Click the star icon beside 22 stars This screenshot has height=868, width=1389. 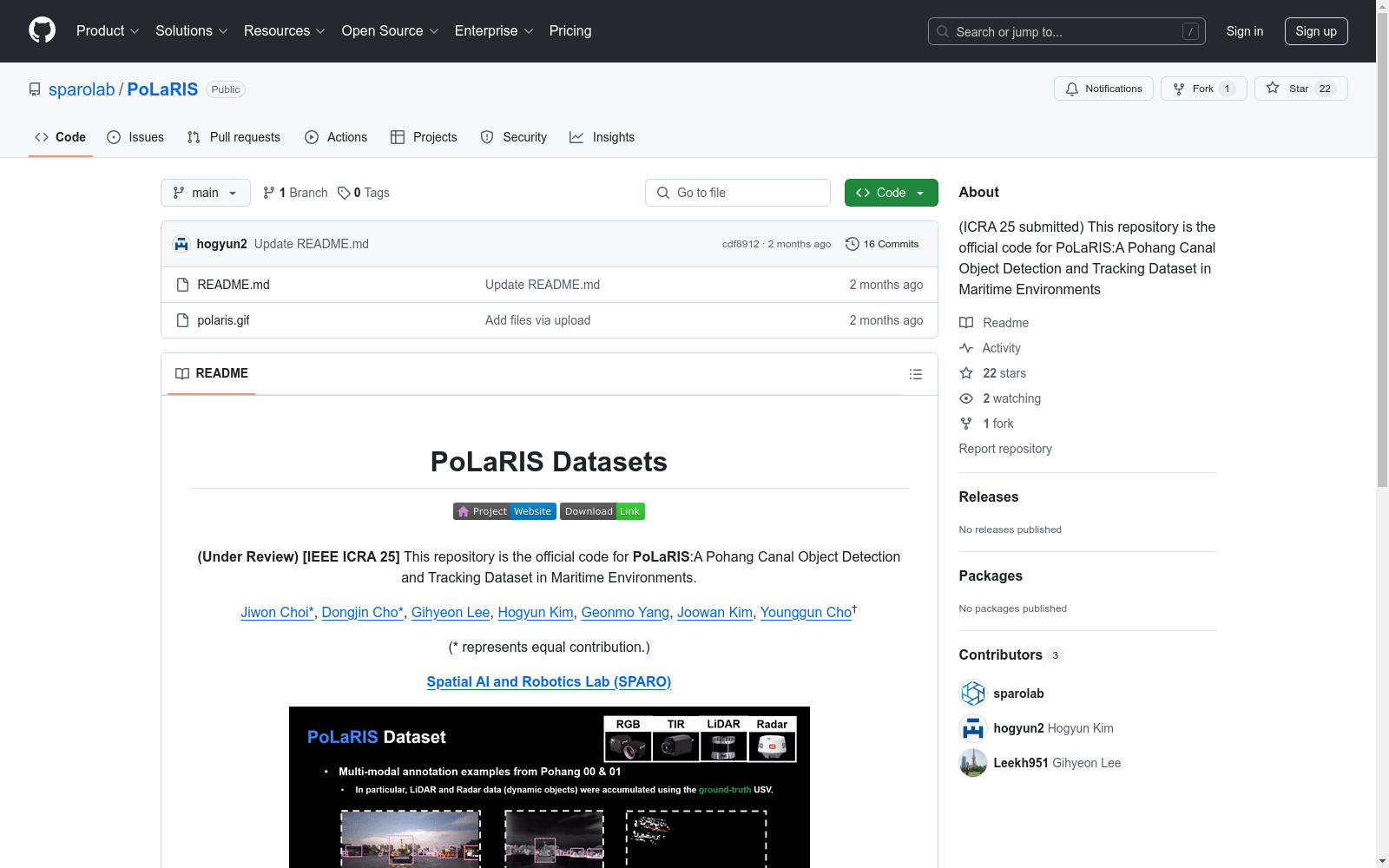tap(966, 373)
